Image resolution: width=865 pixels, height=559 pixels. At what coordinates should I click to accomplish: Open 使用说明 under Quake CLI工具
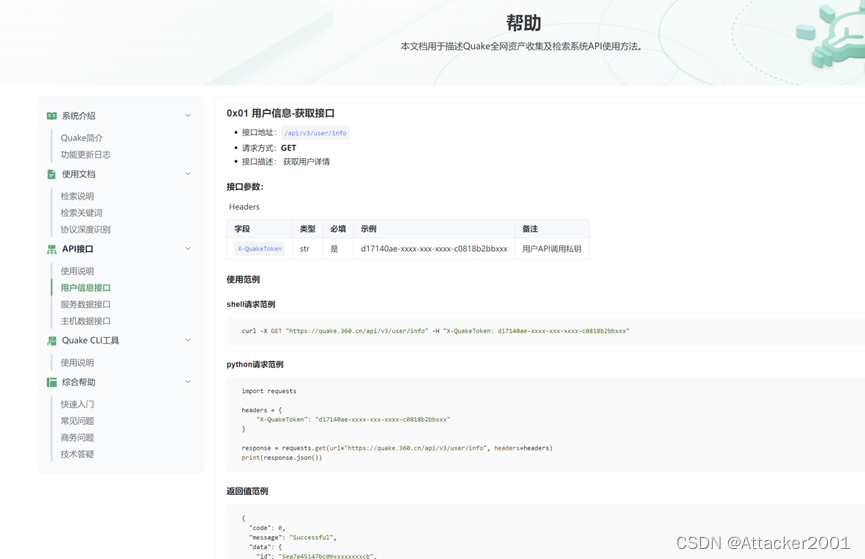77,363
